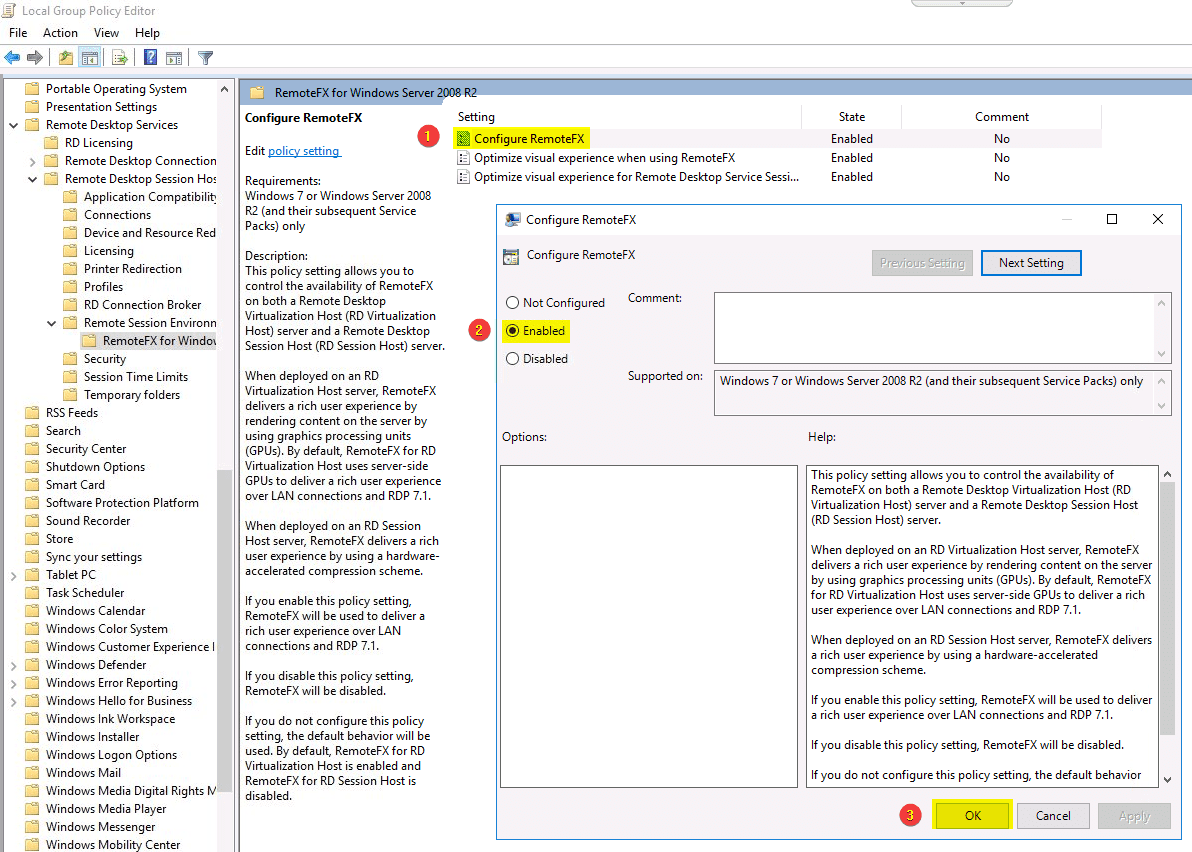This screenshot has height=852, width=1192.
Task: Open the Action menu
Action: click(60, 32)
